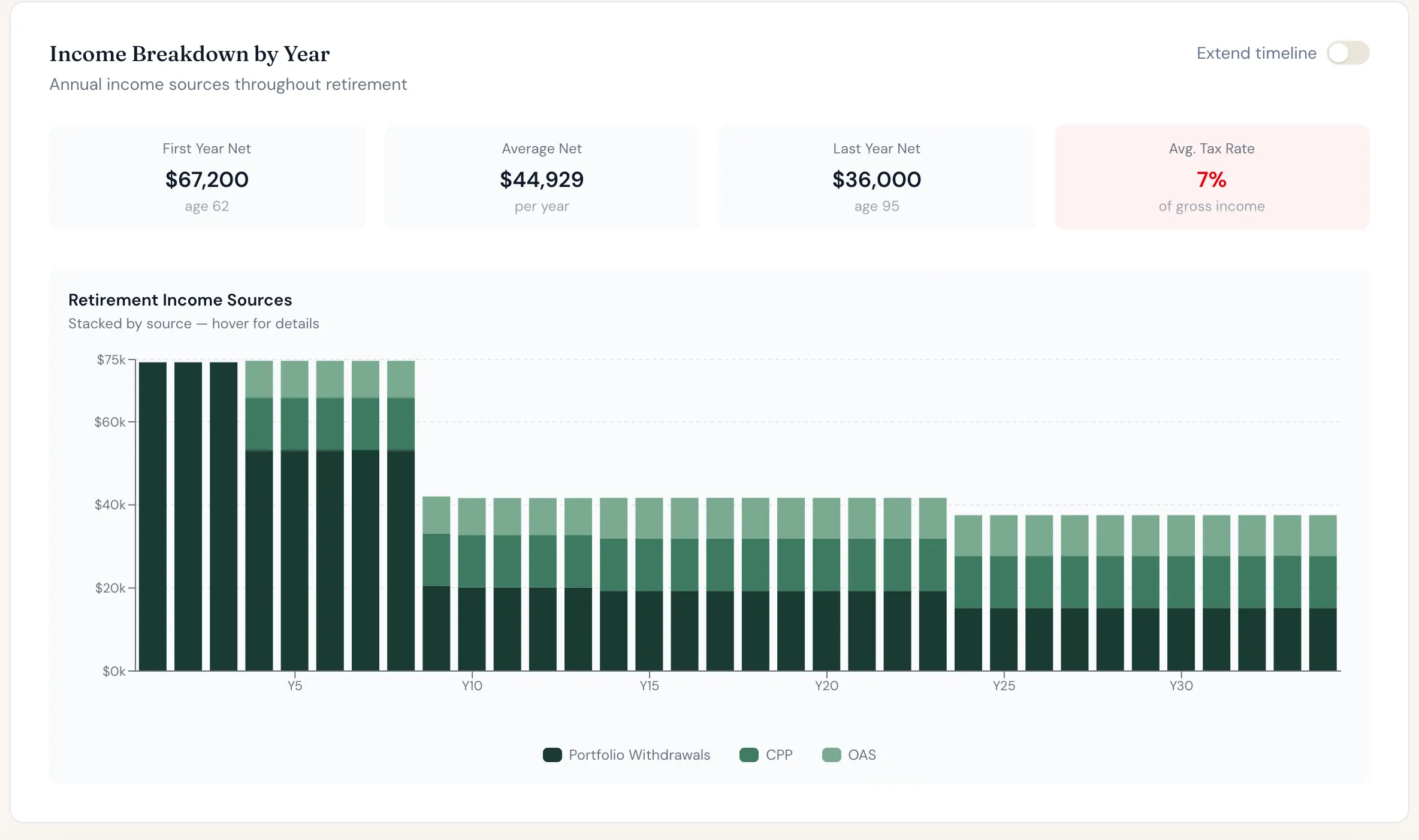Click the Retirement Income Sources heading
This screenshot has width=1419, height=840.
click(x=180, y=300)
